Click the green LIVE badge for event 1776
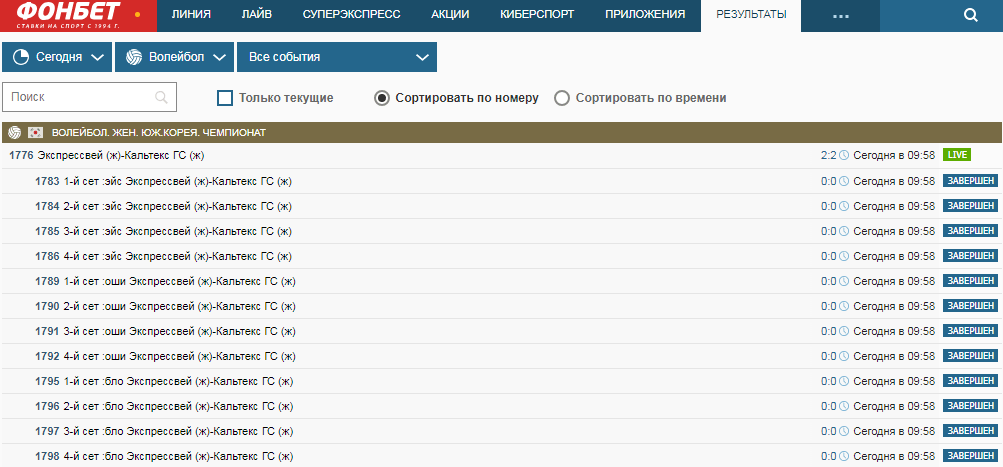The width and height of the screenshot is (1003, 467). tap(956, 155)
